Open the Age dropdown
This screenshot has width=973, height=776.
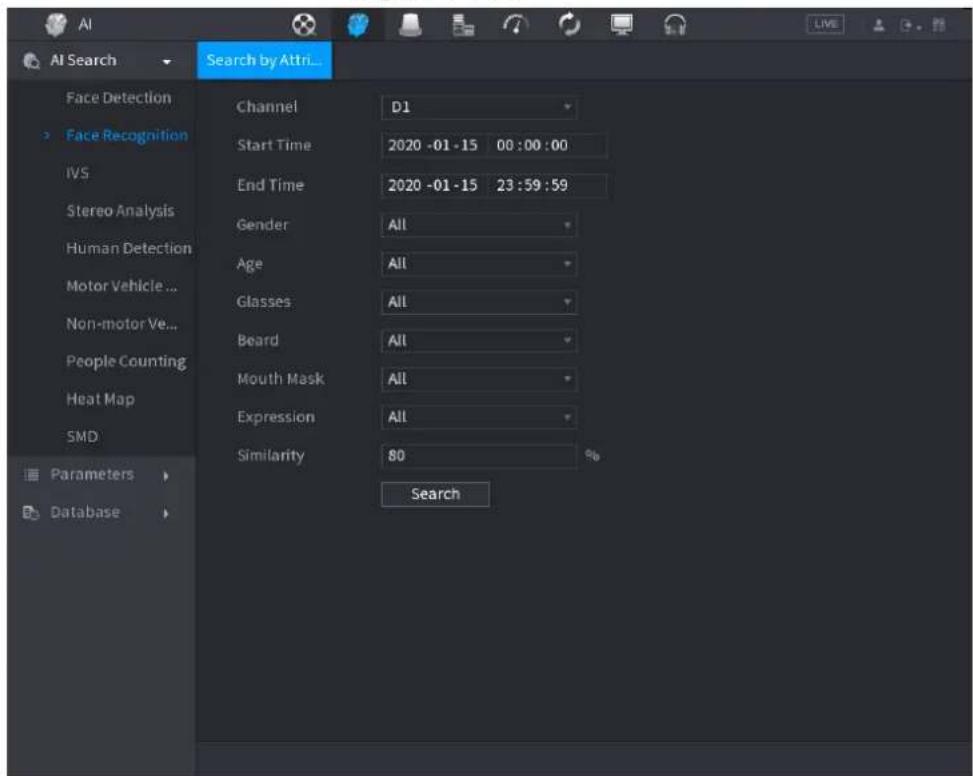pos(479,264)
